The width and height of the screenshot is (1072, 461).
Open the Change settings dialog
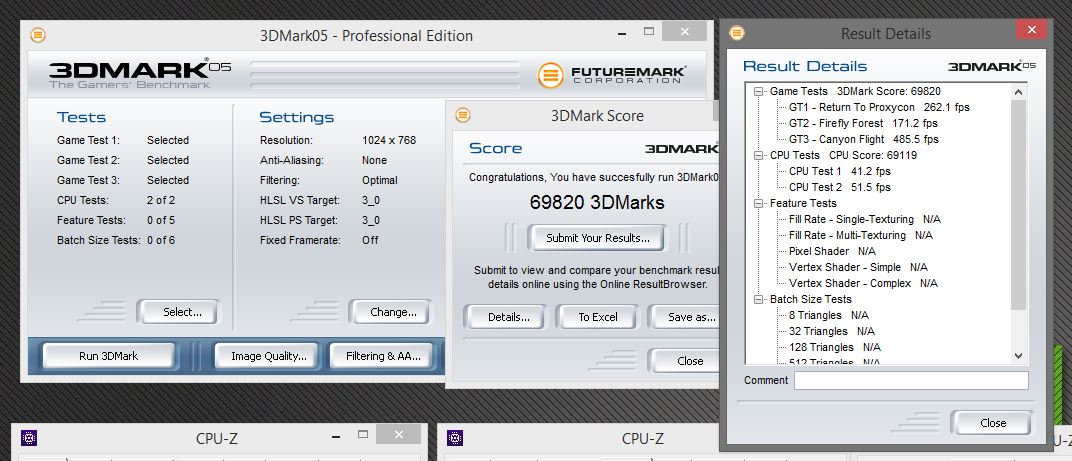coord(390,312)
